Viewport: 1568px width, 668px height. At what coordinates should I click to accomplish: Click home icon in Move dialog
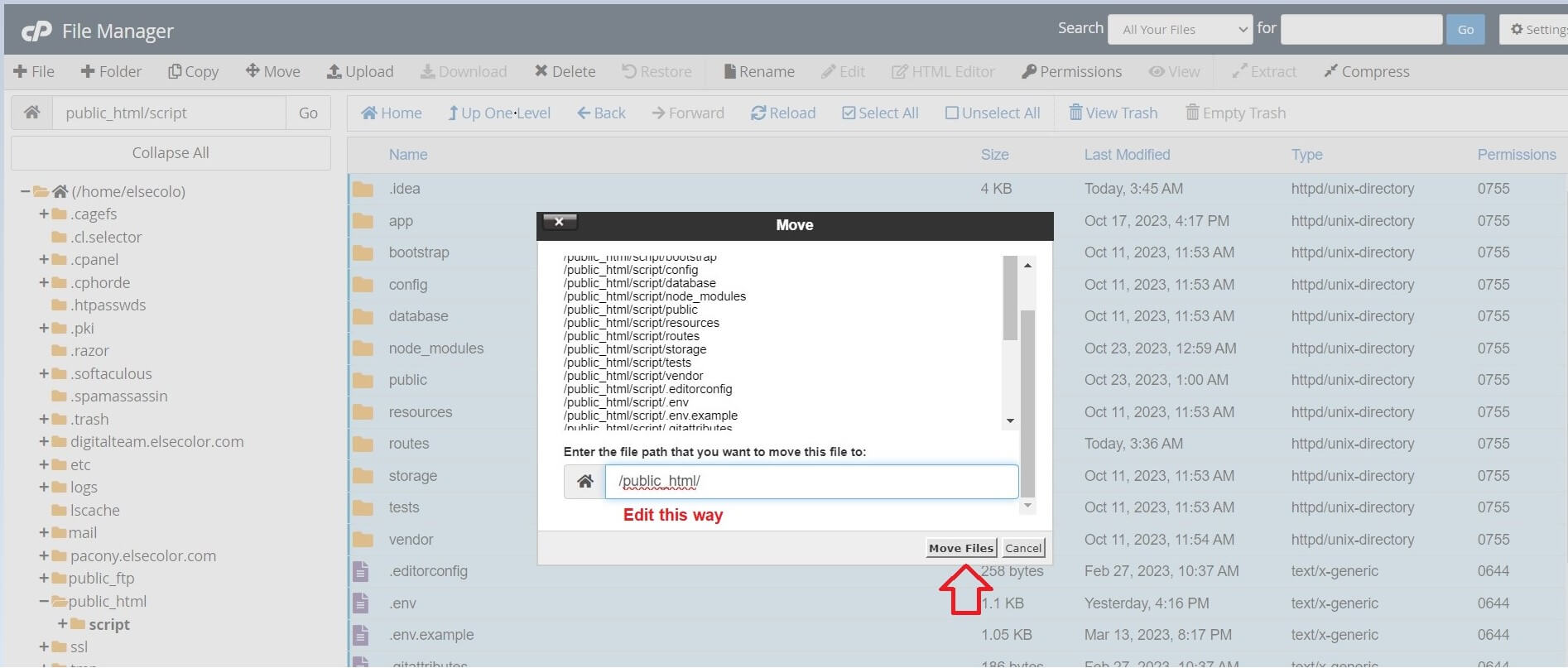click(584, 482)
